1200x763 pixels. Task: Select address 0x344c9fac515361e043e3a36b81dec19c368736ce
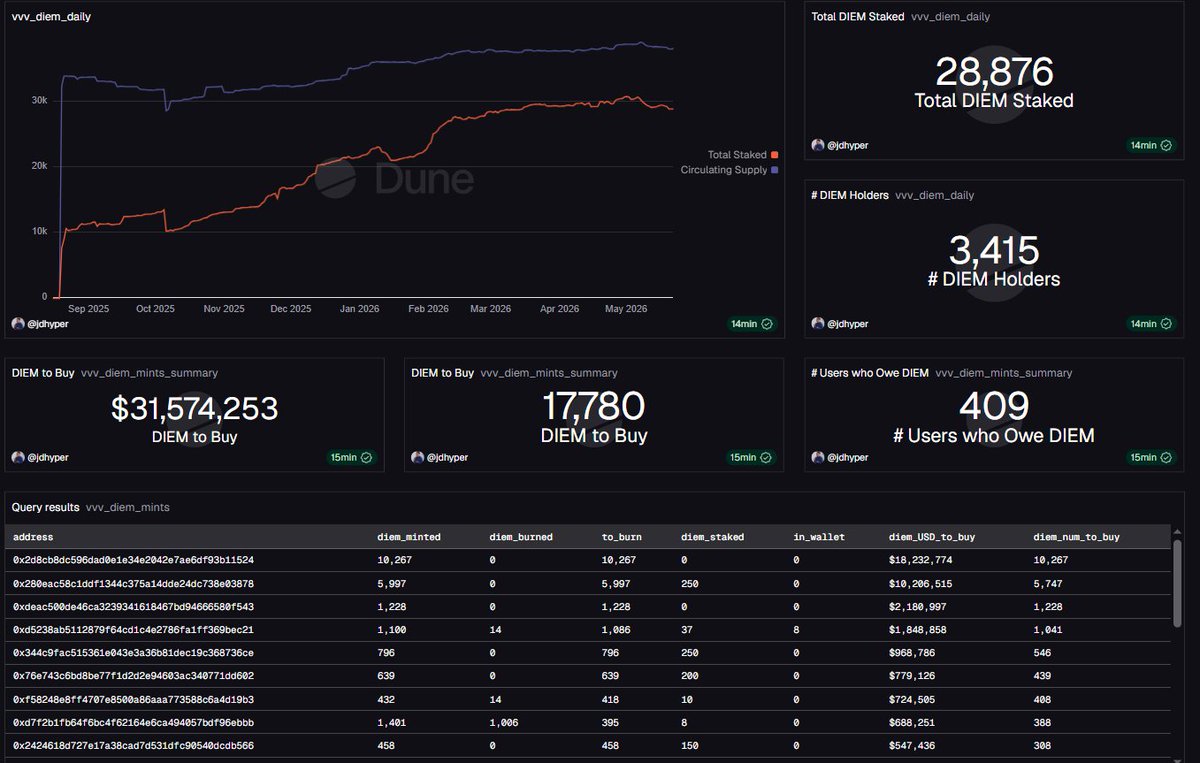click(133, 653)
